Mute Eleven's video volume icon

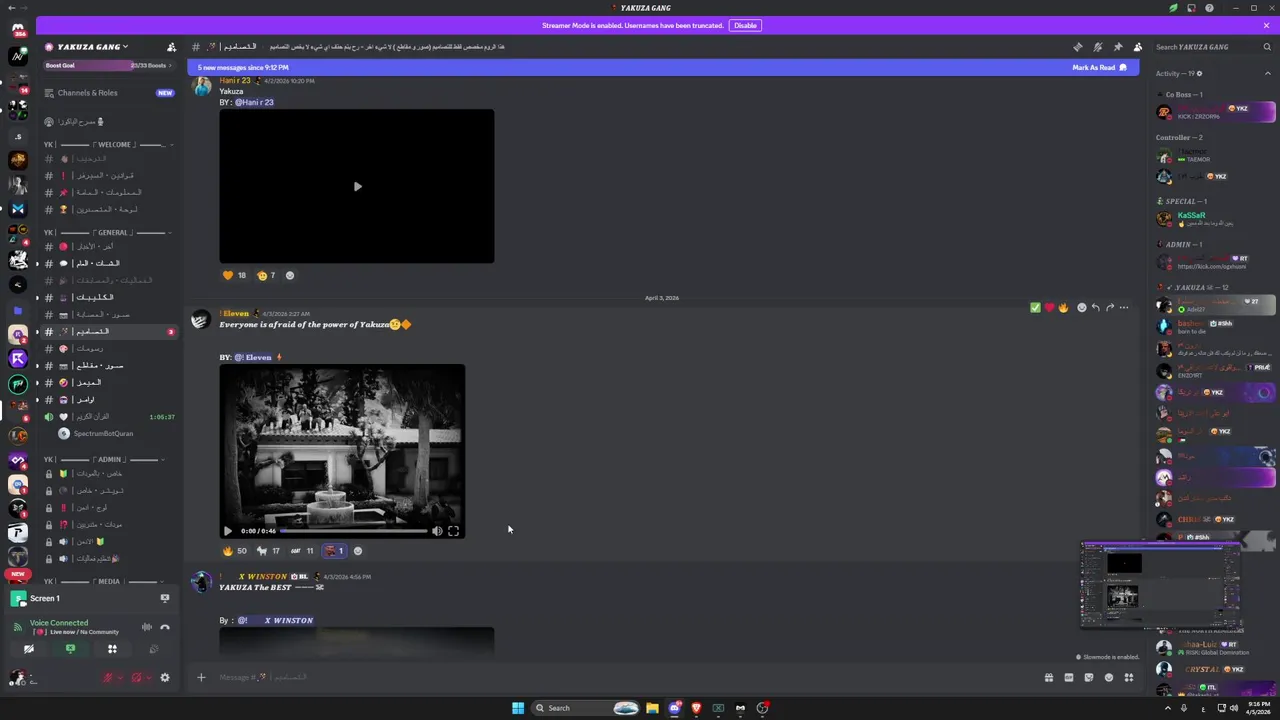tap(437, 531)
